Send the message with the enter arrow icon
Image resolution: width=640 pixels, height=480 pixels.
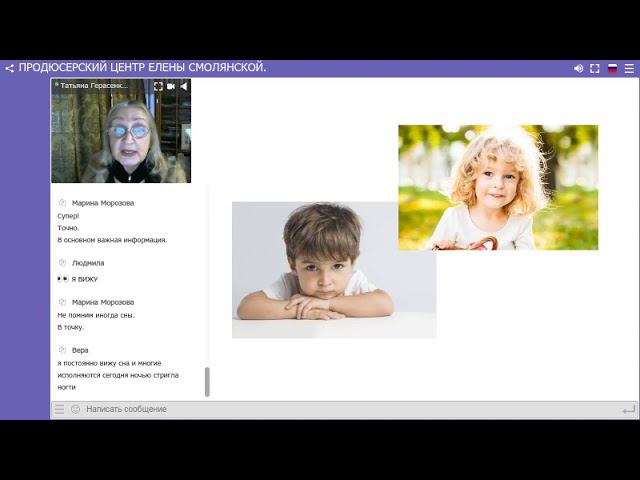tap(629, 409)
